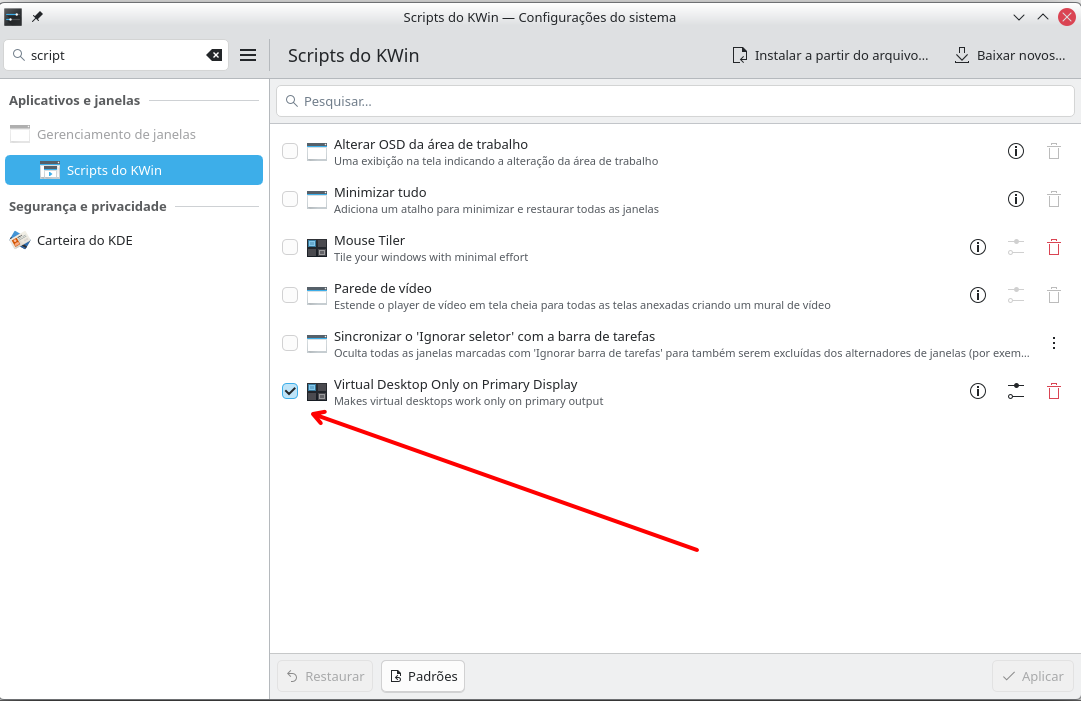
Task: Open info for Mouse Tiler script
Action: pos(978,247)
